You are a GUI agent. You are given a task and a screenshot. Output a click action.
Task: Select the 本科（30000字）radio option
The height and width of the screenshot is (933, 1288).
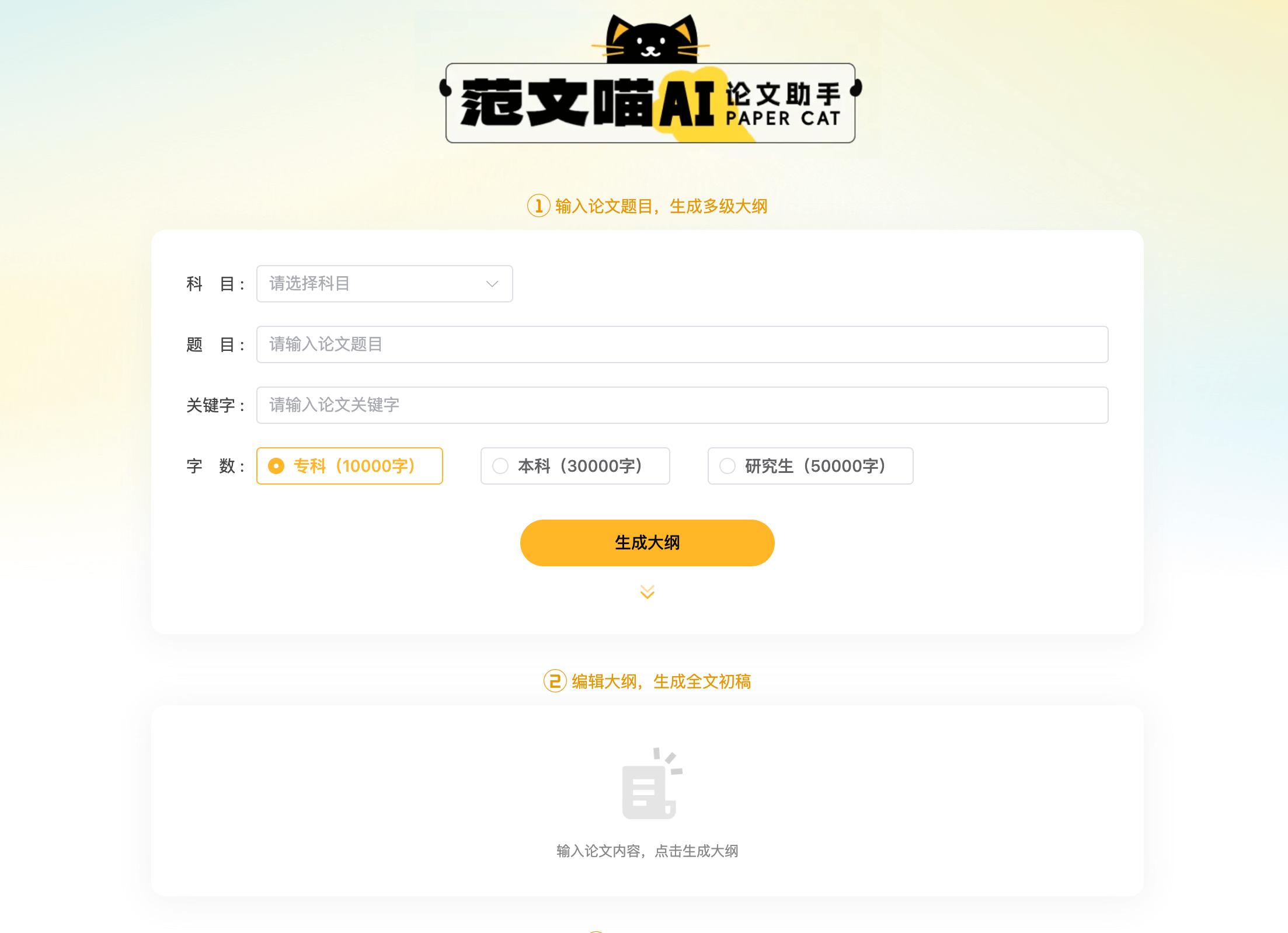coord(575,466)
